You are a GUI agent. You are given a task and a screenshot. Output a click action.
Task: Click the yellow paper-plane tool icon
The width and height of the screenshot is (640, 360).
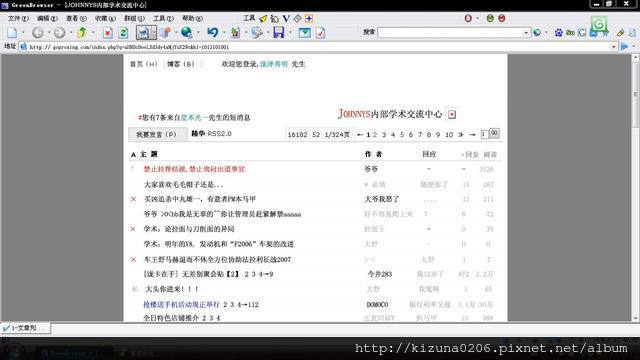point(263,18)
